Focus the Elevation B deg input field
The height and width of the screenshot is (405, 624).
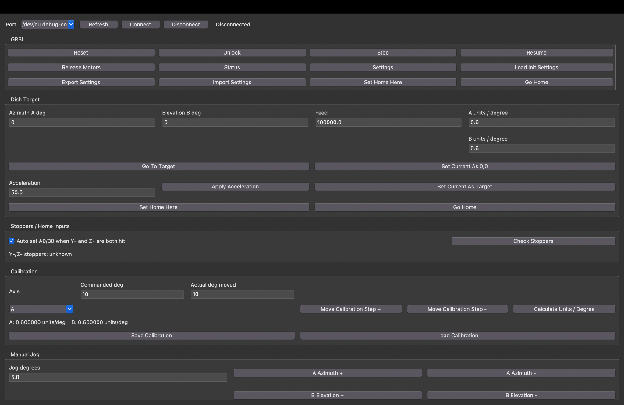[x=235, y=123]
